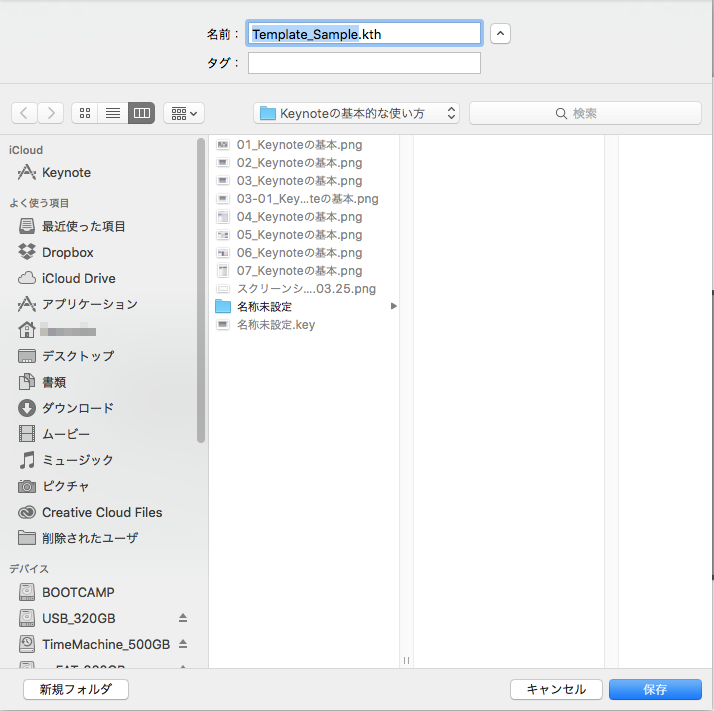Eject the USB_320GB drive
Image resolution: width=714 pixels, height=711 pixels.
[x=183, y=618]
